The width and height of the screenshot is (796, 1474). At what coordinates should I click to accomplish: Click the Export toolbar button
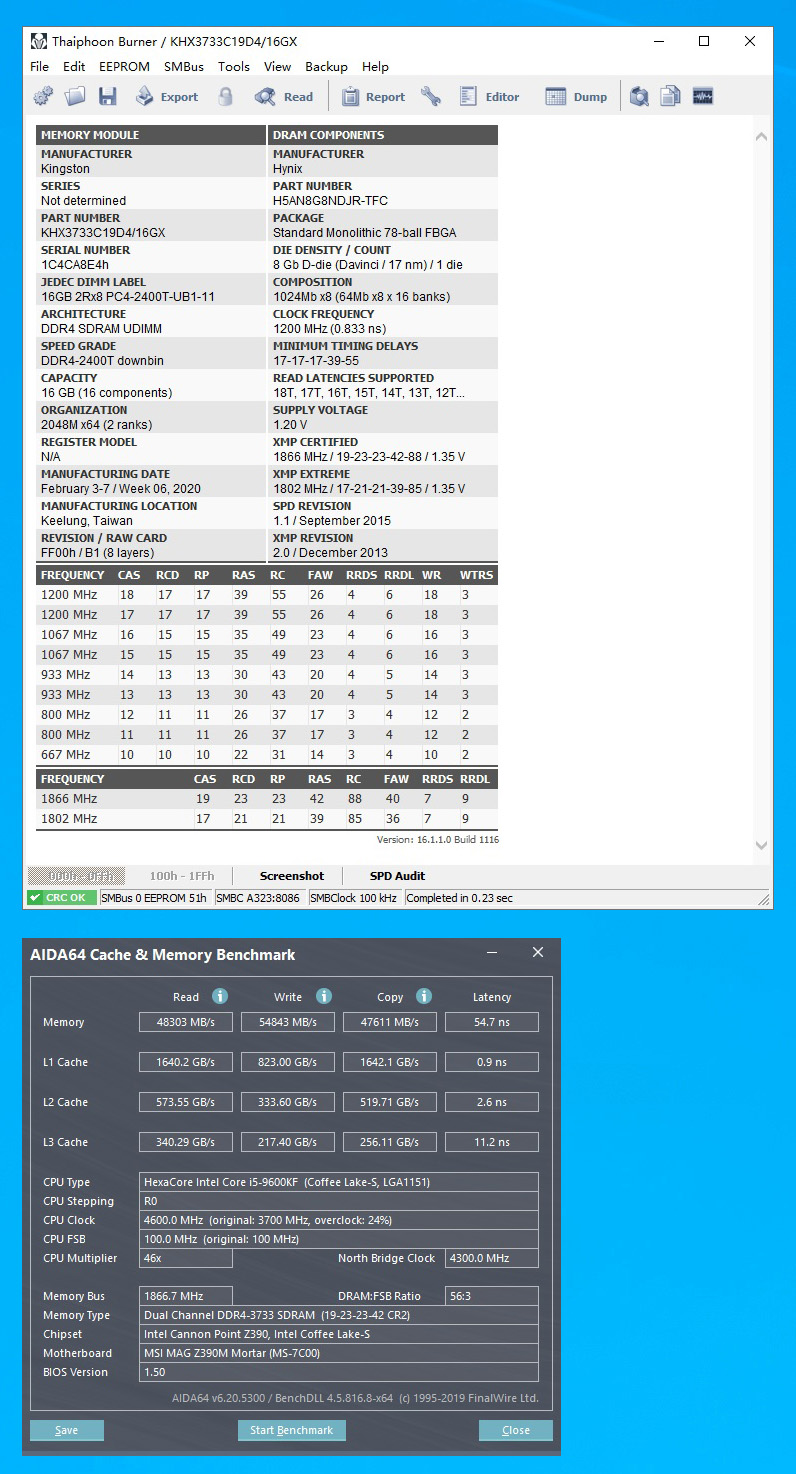(167, 97)
